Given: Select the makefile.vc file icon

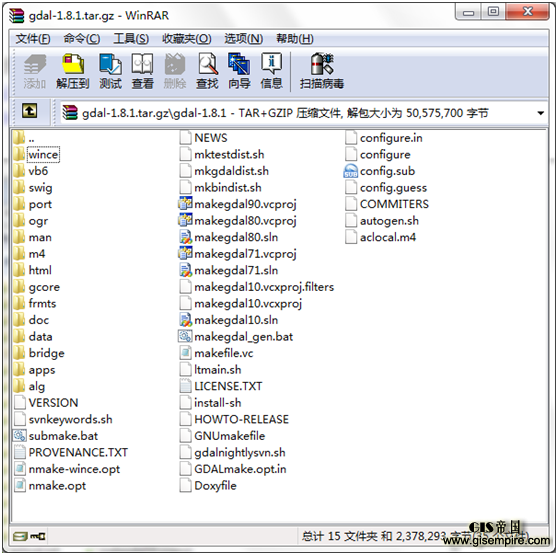Looking at the screenshot, I should tap(185, 353).
